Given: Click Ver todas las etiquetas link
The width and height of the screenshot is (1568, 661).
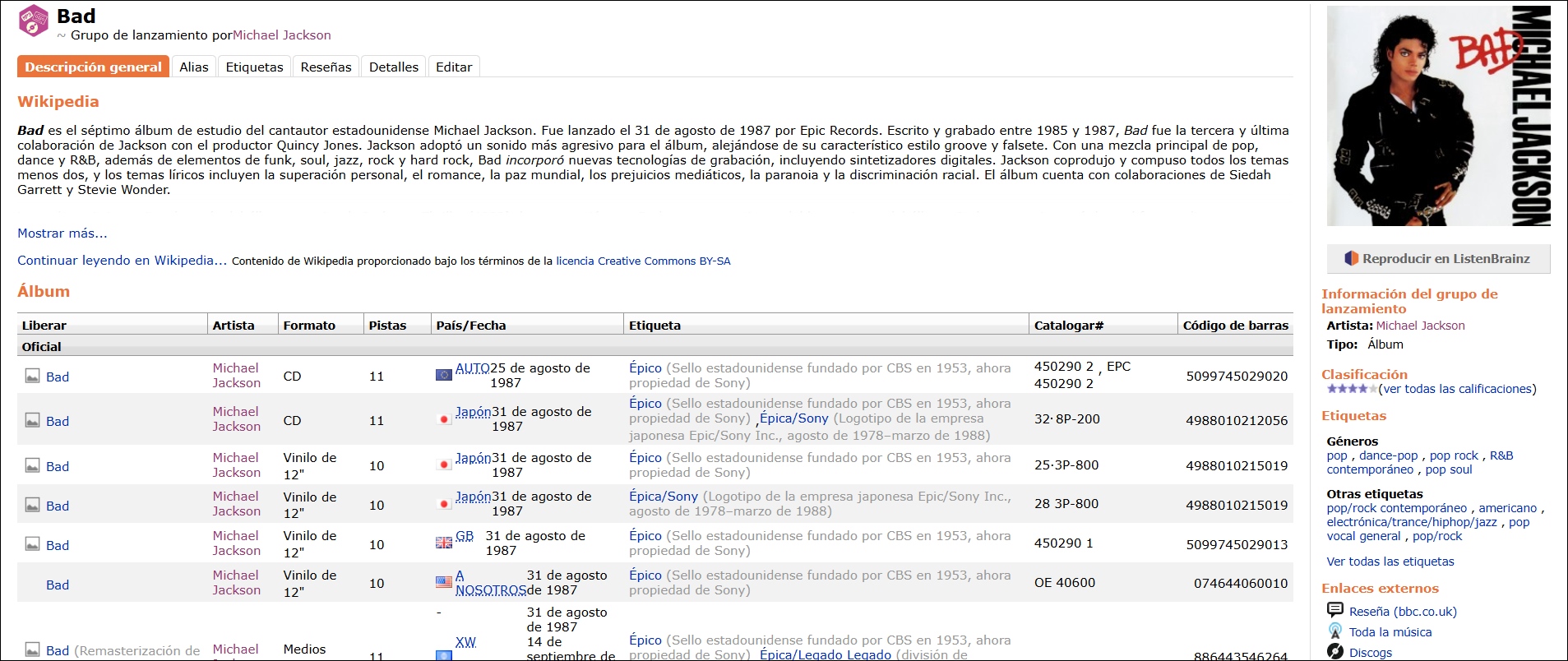Looking at the screenshot, I should 1390,562.
